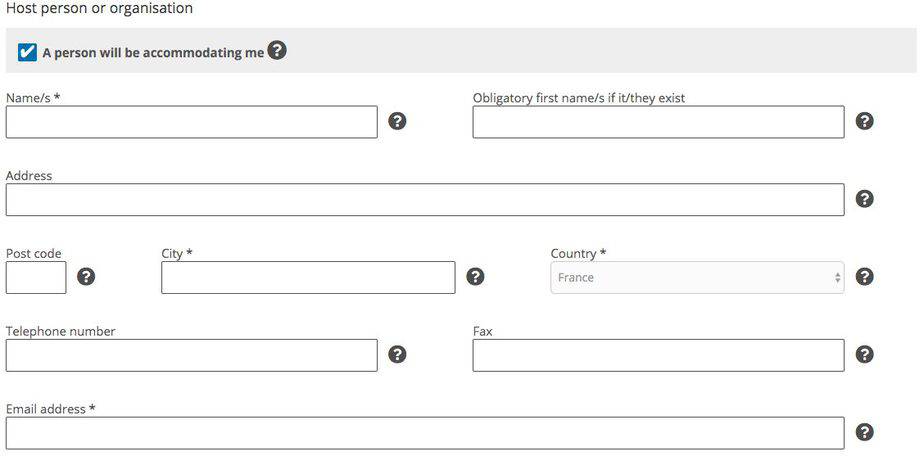Focus the Obligatory first name/s text box
This screenshot has height=465, width=924.
658,122
